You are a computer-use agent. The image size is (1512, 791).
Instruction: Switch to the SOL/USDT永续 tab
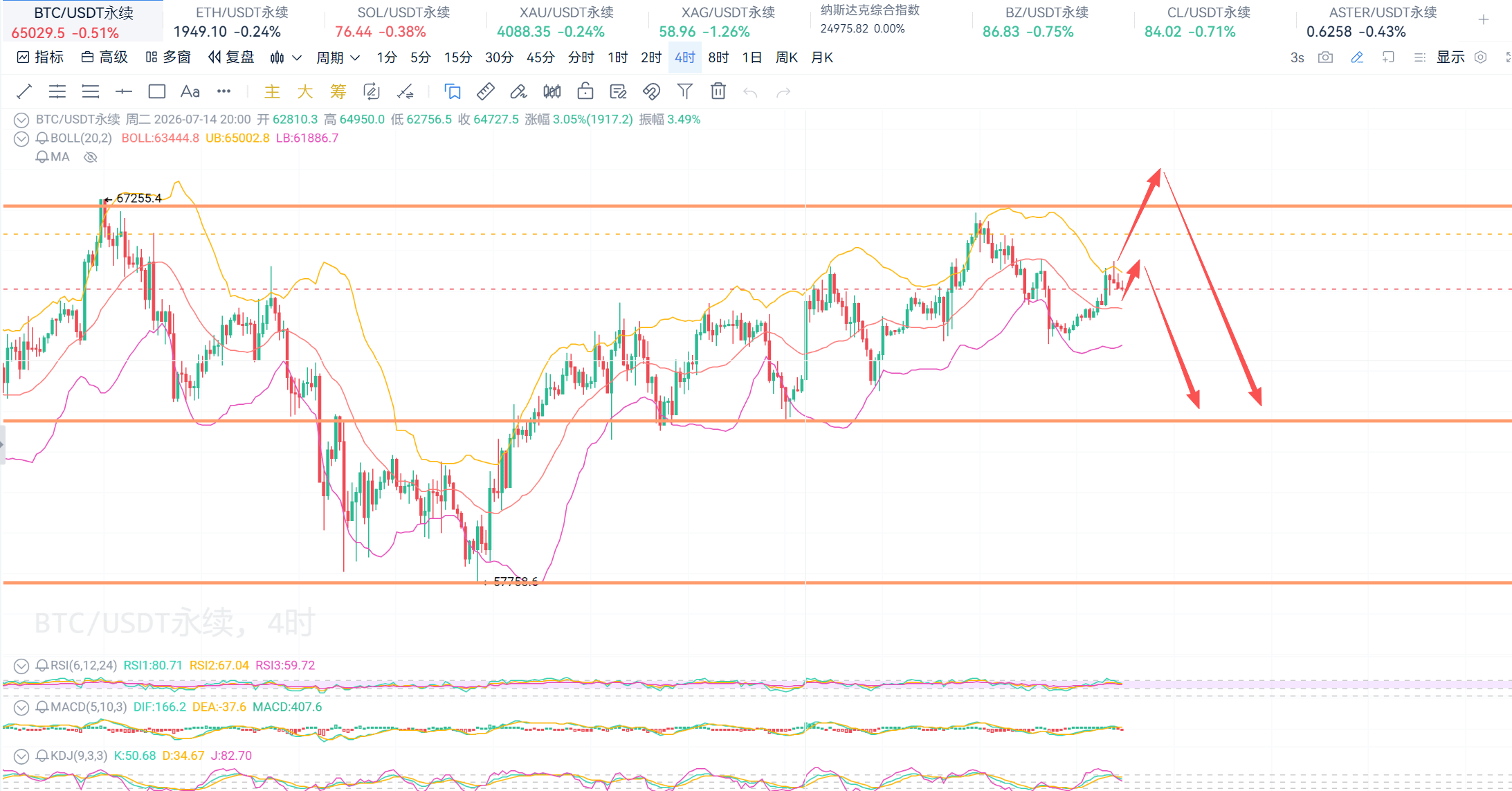(x=404, y=21)
